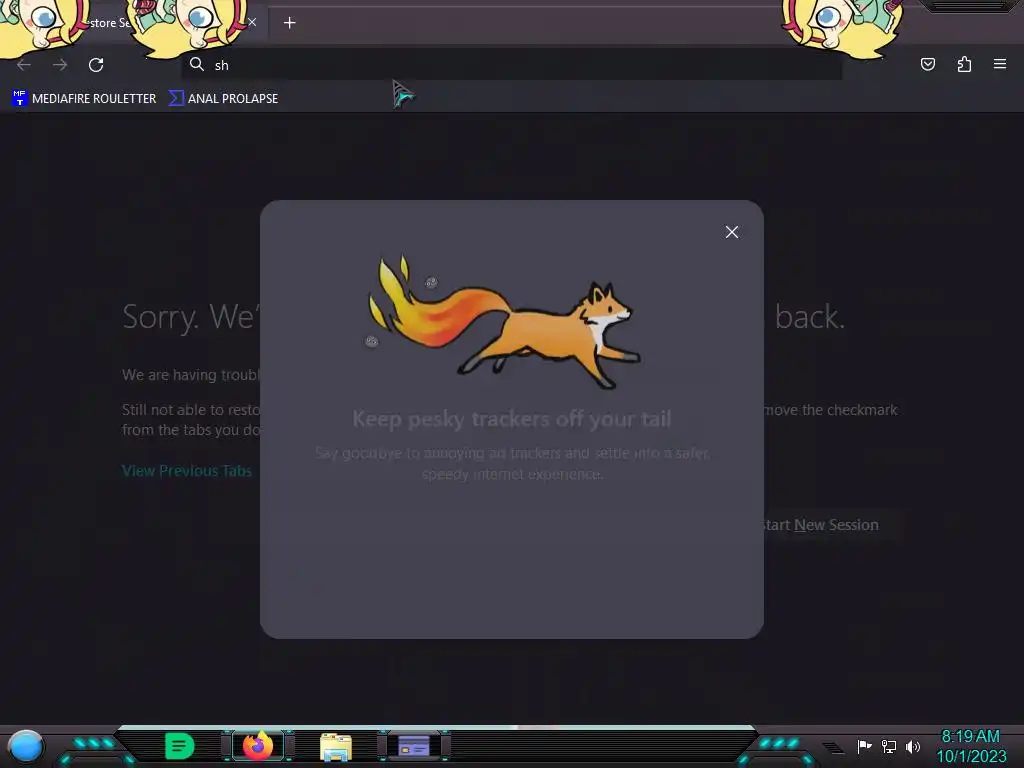
Task: Switch to Firefox in the taskbar
Action: tap(258, 745)
